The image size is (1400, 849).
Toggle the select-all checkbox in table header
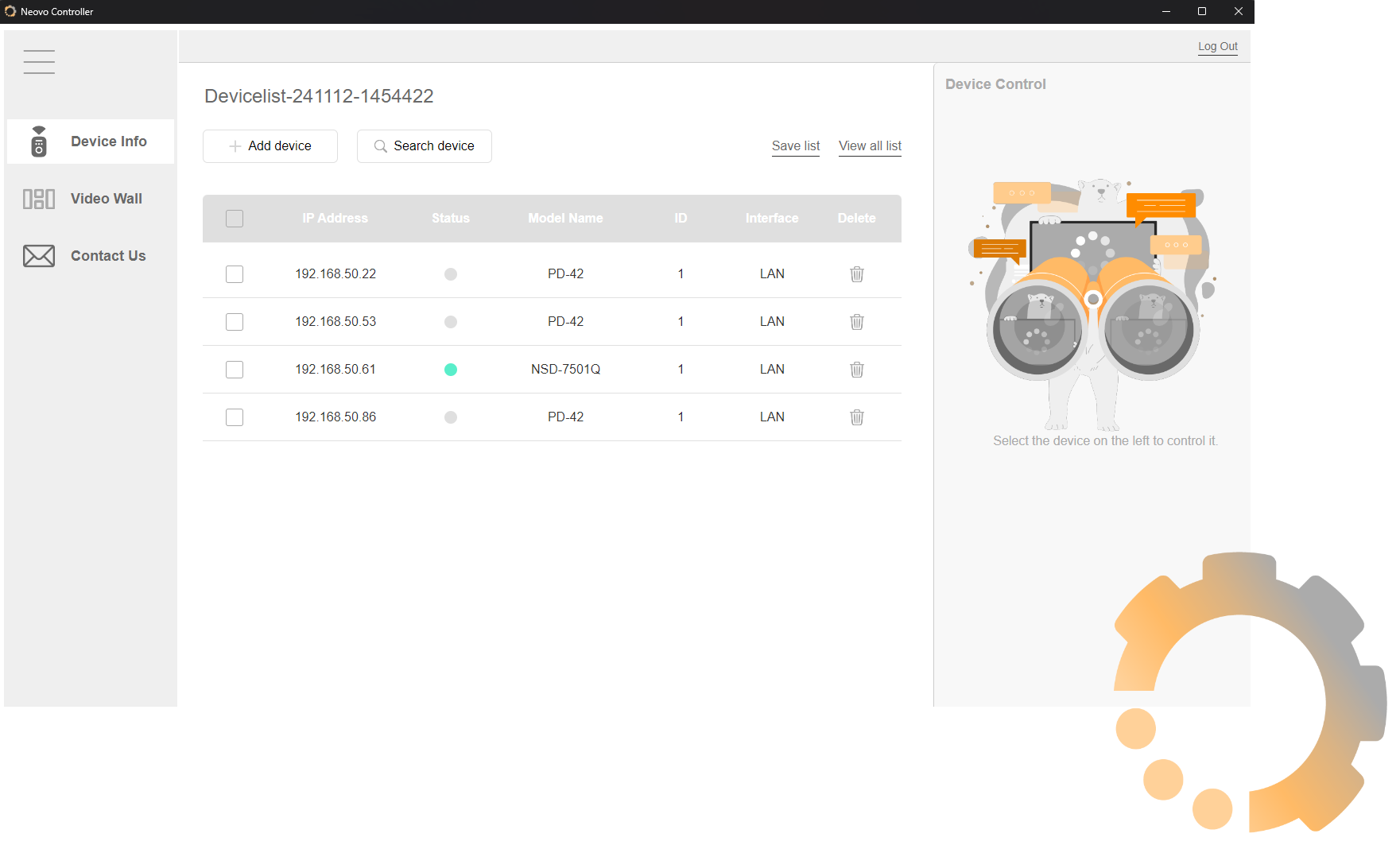tap(235, 219)
